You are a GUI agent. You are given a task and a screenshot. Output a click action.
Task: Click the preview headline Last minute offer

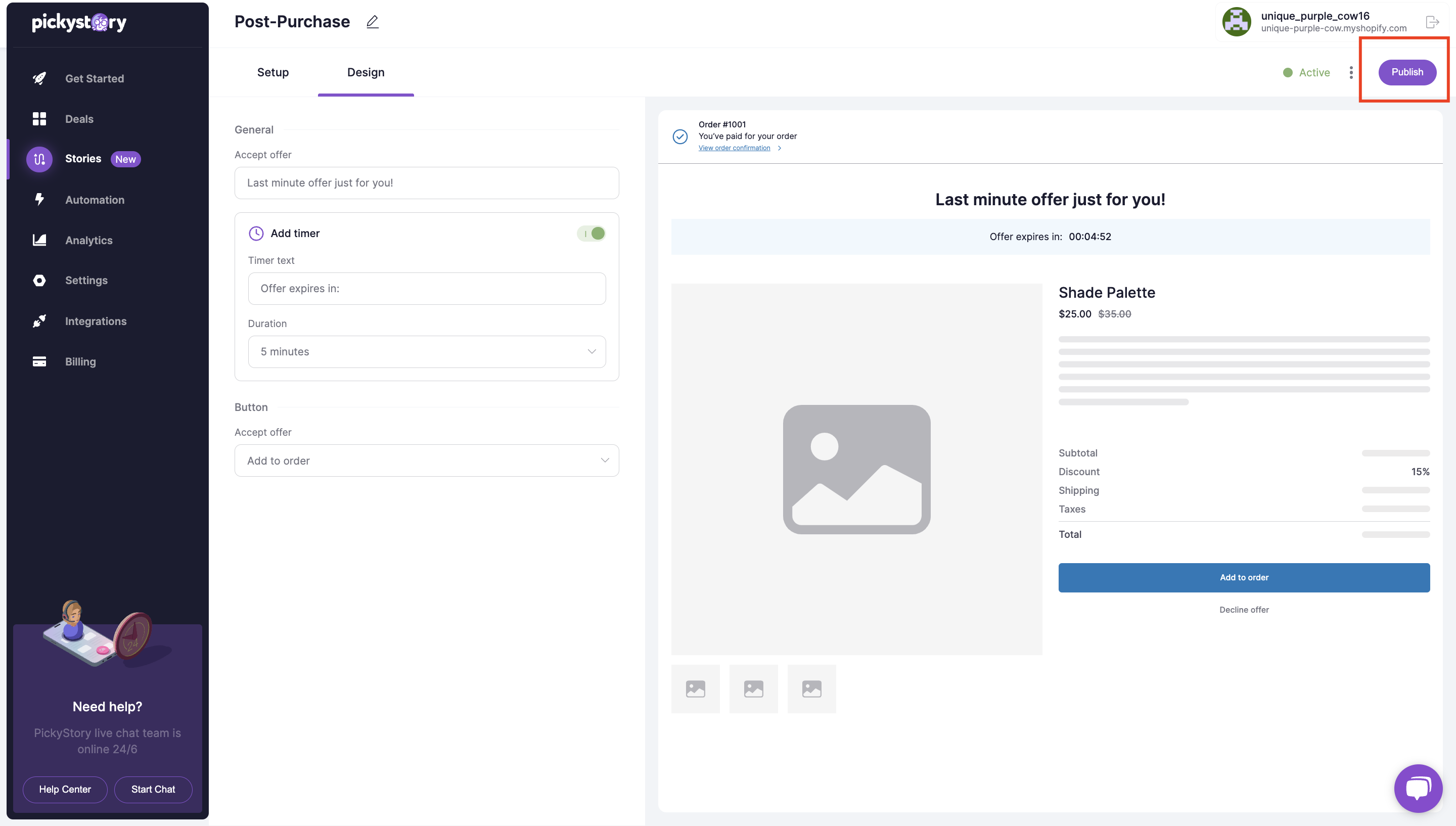pos(1050,199)
